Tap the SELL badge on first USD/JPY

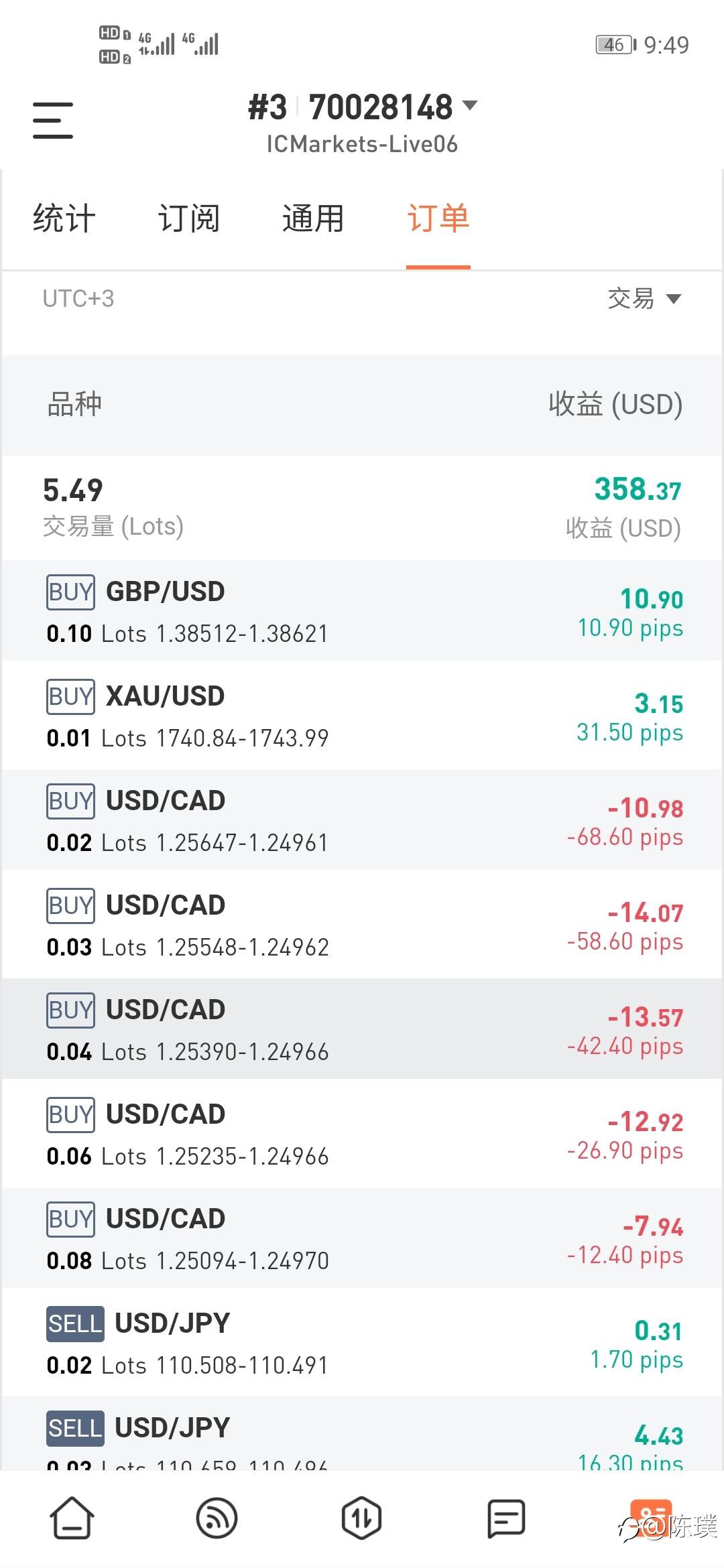tap(75, 1324)
